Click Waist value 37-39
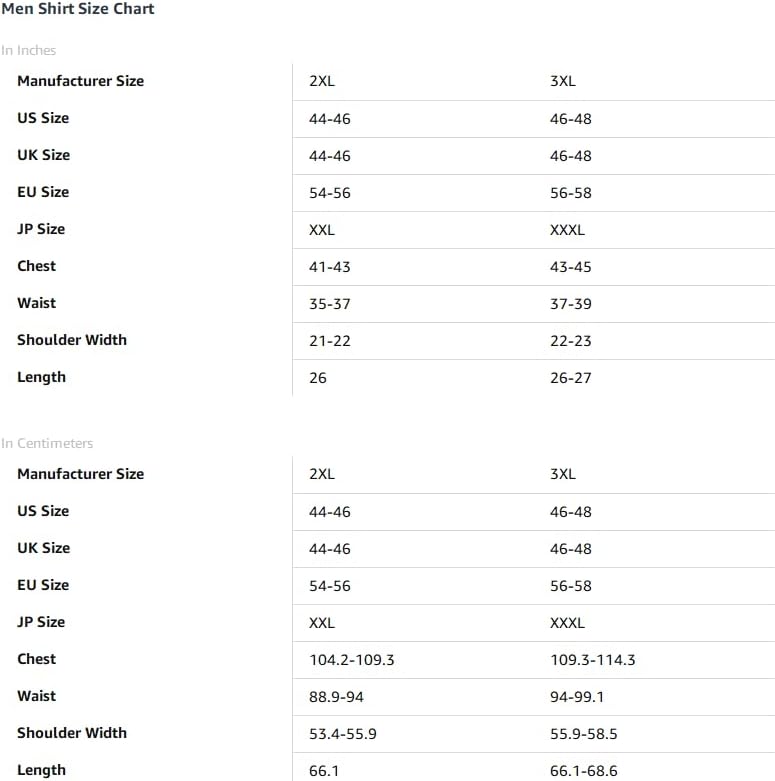Screen dimensions: 775x781 point(571,304)
